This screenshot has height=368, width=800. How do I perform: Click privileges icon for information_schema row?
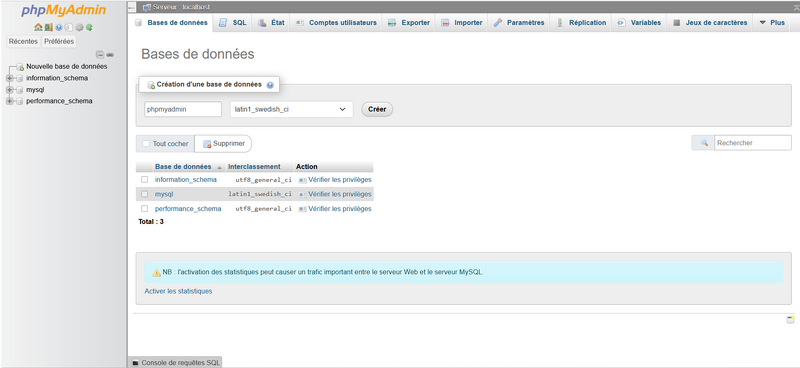point(302,180)
